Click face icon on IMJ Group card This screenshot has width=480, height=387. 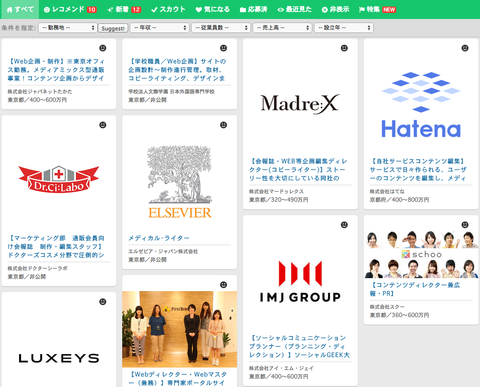coord(344,225)
